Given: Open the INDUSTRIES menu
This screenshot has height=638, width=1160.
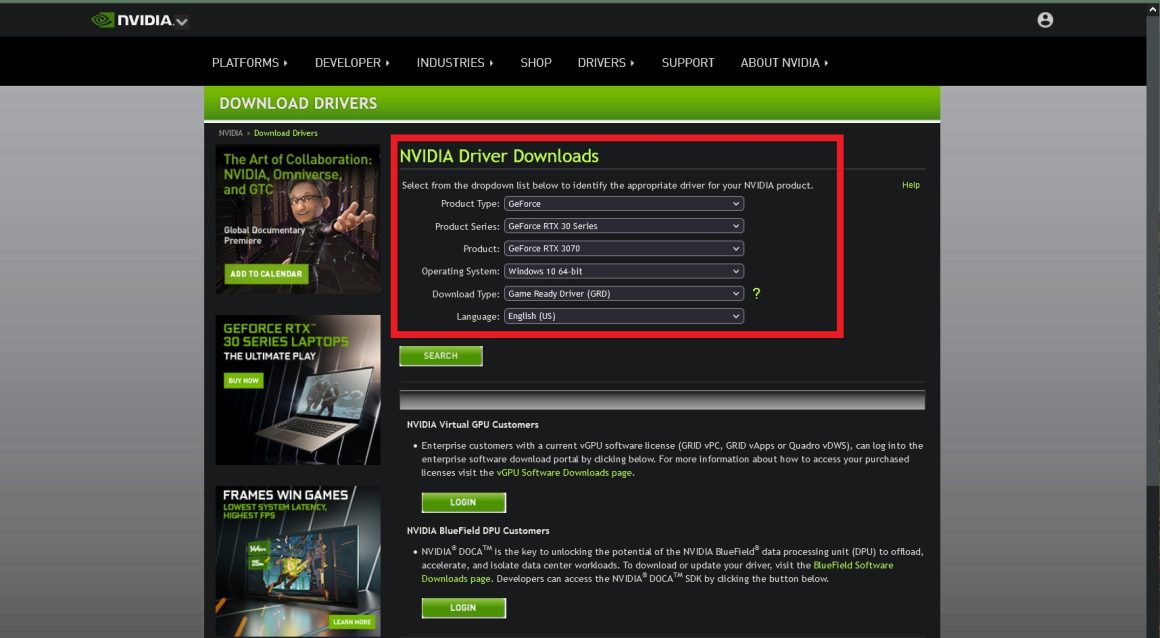Looking at the screenshot, I should 455,63.
